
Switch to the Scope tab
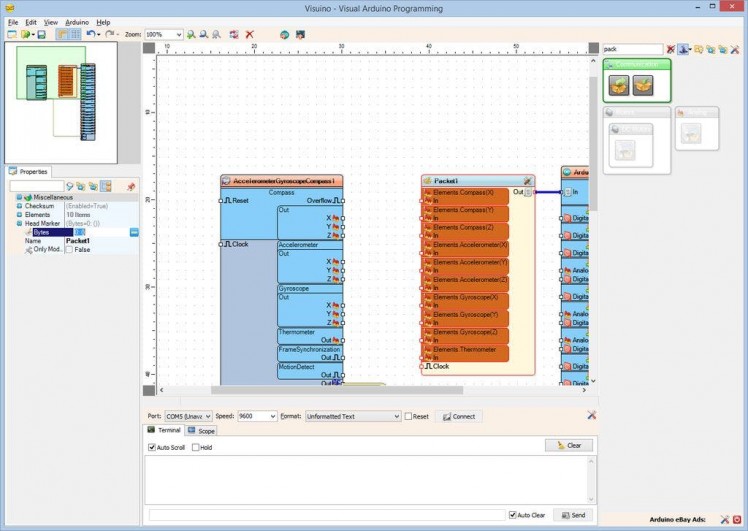coord(201,431)
